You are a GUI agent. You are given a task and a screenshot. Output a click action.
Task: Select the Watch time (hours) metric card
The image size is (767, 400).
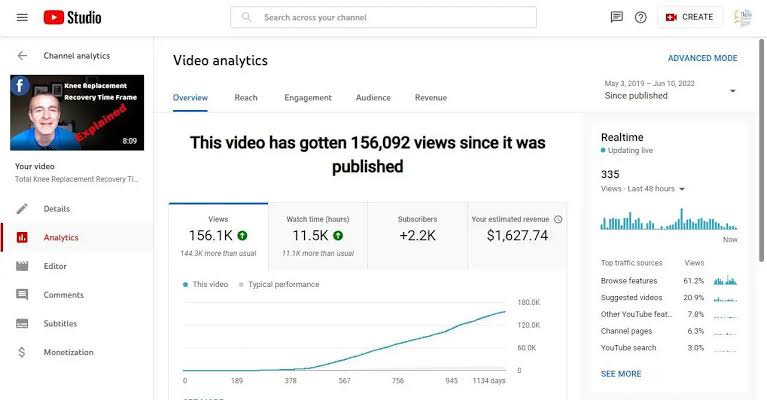tap(318, 236)
